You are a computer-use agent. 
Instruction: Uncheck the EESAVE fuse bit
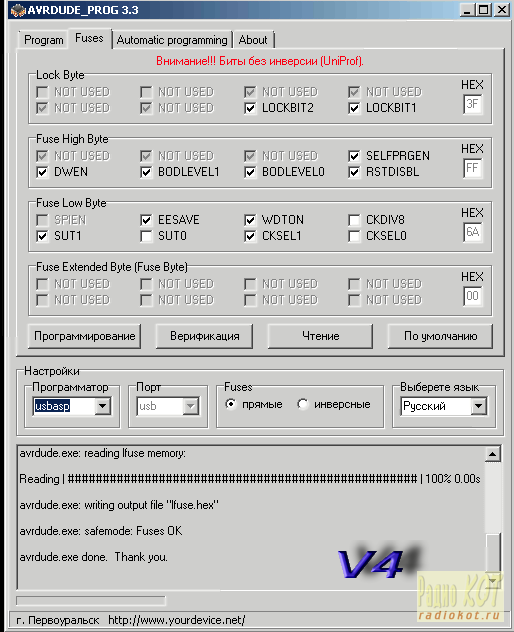(146, 220)
